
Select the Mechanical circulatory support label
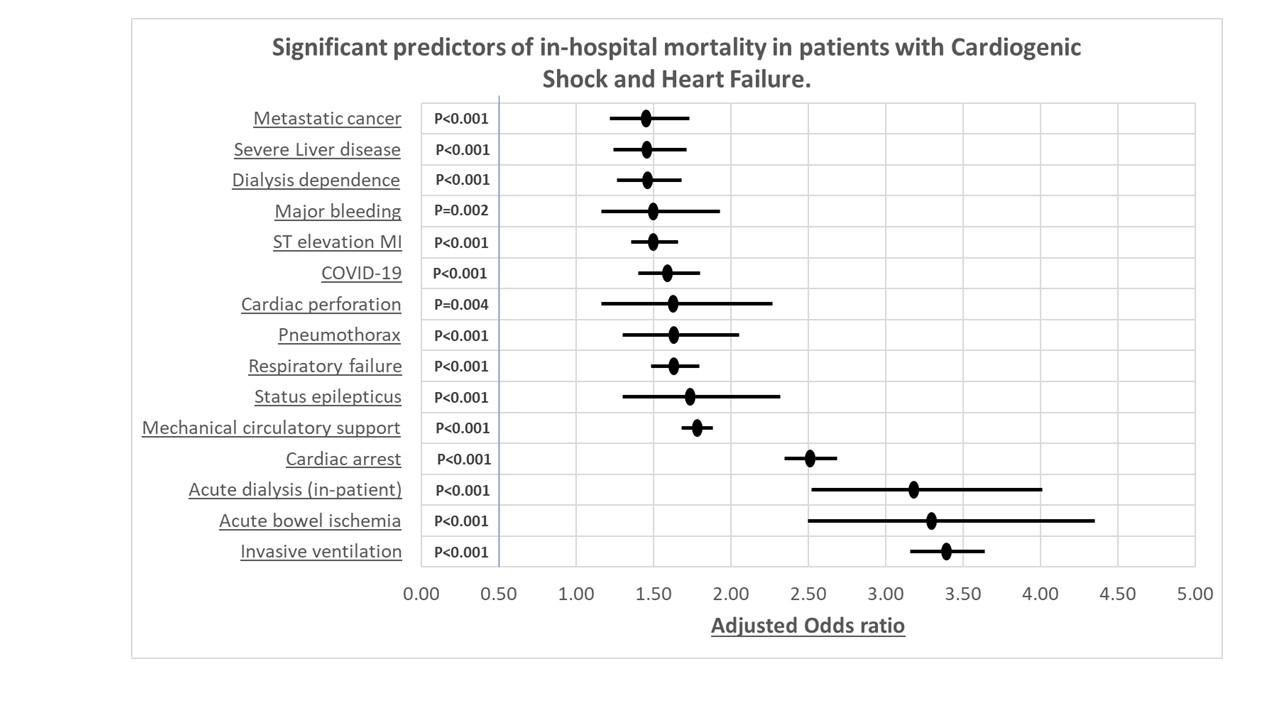click(x=271, y=429)
